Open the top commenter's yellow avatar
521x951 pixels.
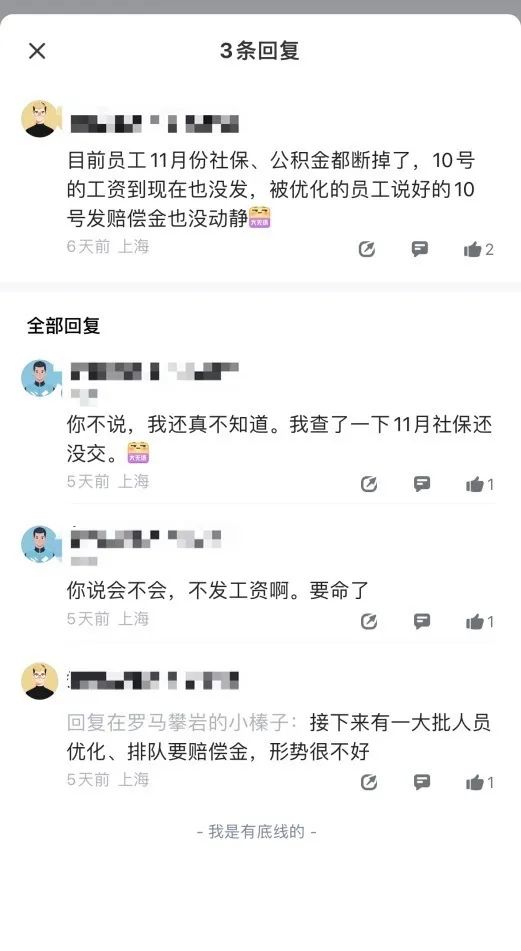(x=40, y=119)
